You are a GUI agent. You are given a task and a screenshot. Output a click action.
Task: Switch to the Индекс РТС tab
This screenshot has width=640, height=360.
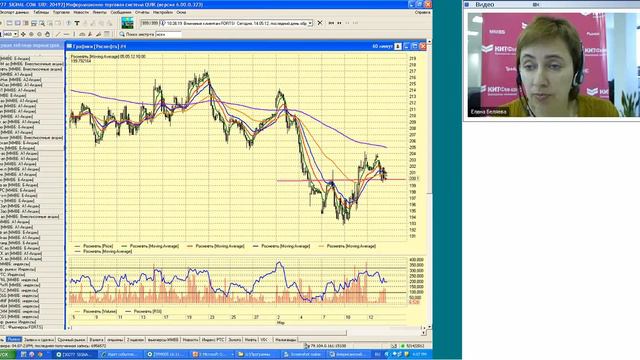[x=213, y=340]
